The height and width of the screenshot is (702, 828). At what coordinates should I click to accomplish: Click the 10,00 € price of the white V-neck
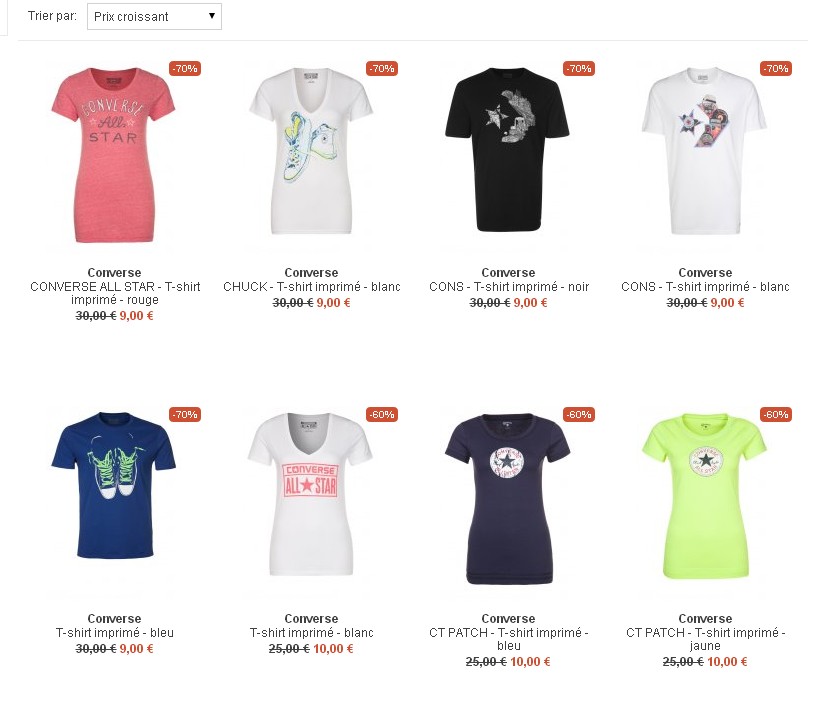(x=333, y=649)
